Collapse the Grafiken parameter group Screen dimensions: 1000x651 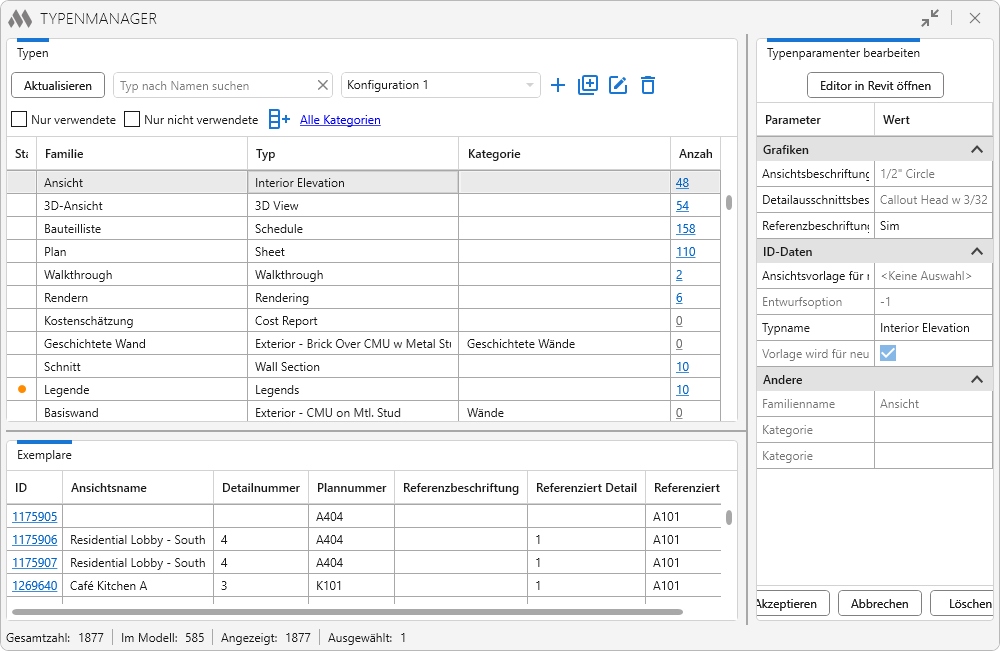pyautogui.click(x=977, y=150)
